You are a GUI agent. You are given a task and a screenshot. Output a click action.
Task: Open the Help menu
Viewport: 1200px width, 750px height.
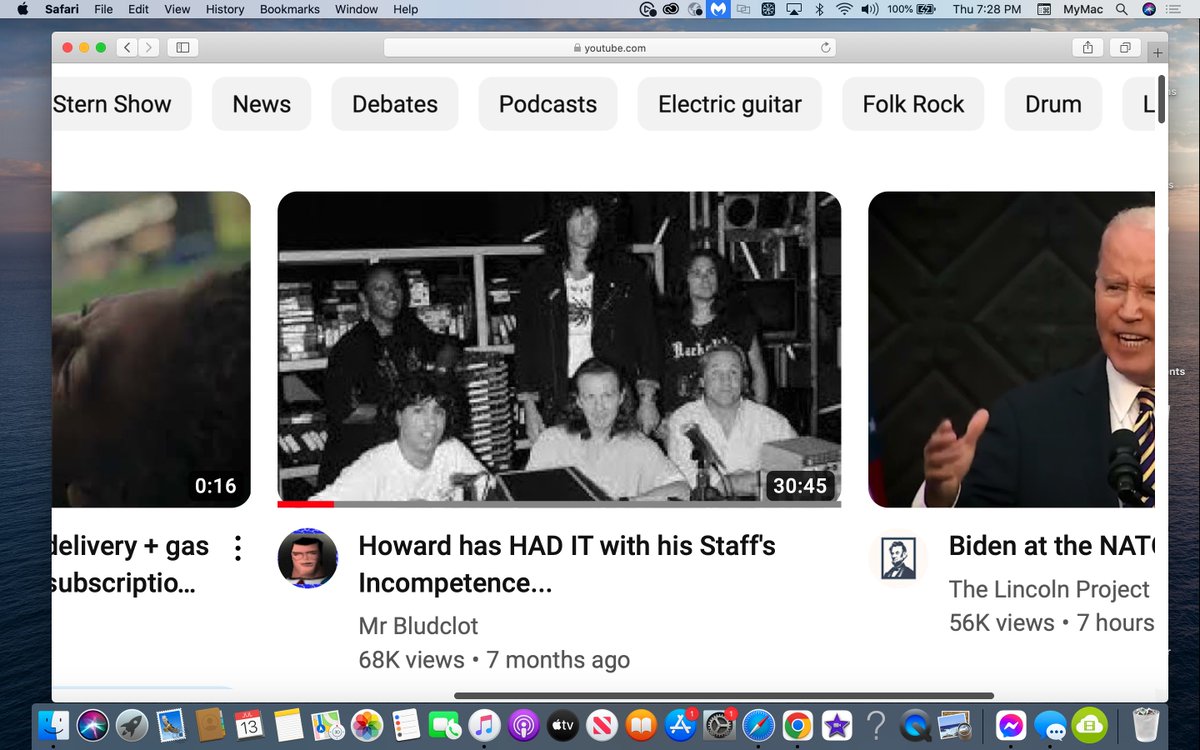tap(405, 9)
